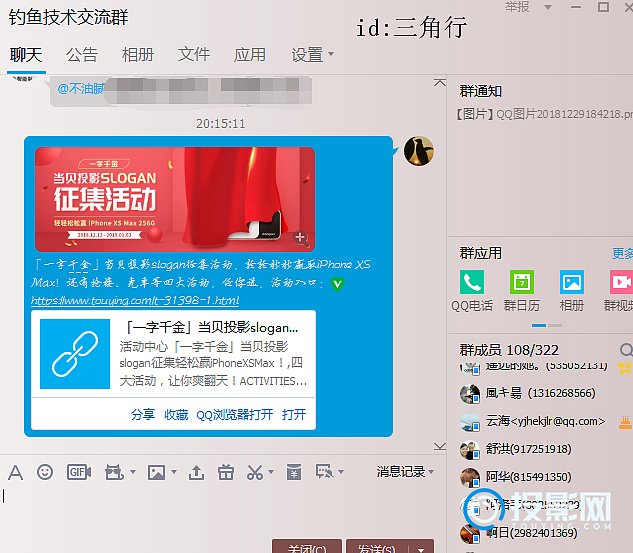The image size is (633, 553).
Task: Click the red envelope yuan icon
Action: (x=294, y=472)
